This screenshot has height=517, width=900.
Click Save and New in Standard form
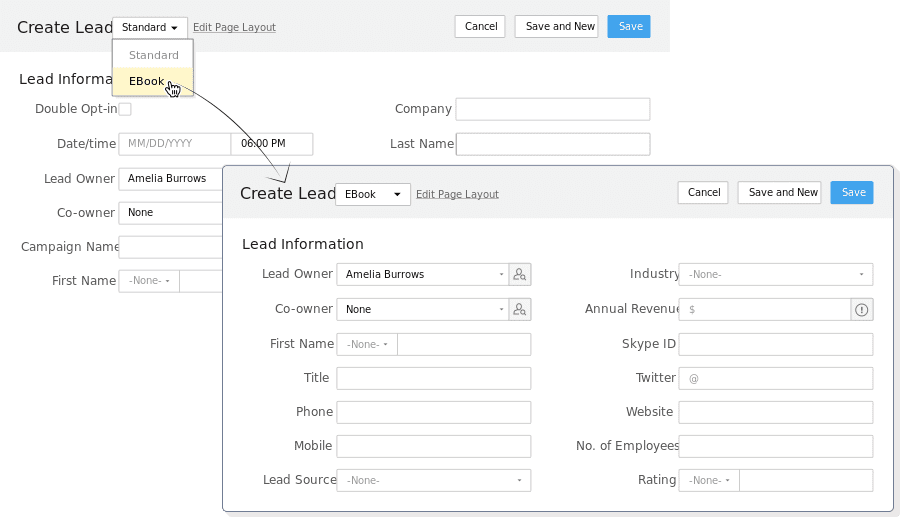click(x=557, y=26)
